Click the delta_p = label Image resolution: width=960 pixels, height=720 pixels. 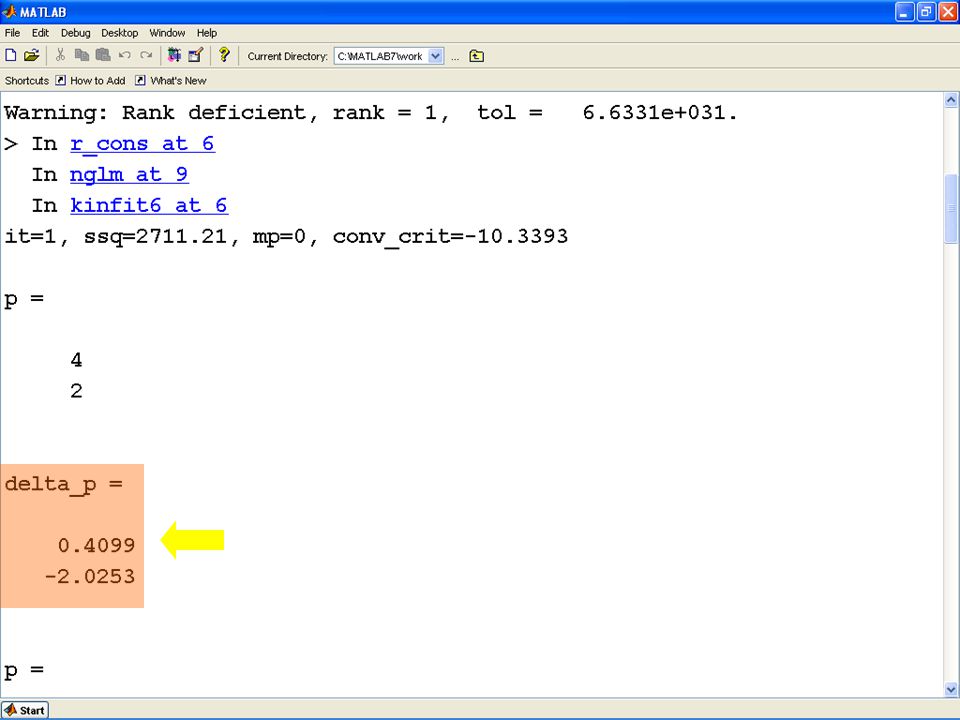point(64,485)
